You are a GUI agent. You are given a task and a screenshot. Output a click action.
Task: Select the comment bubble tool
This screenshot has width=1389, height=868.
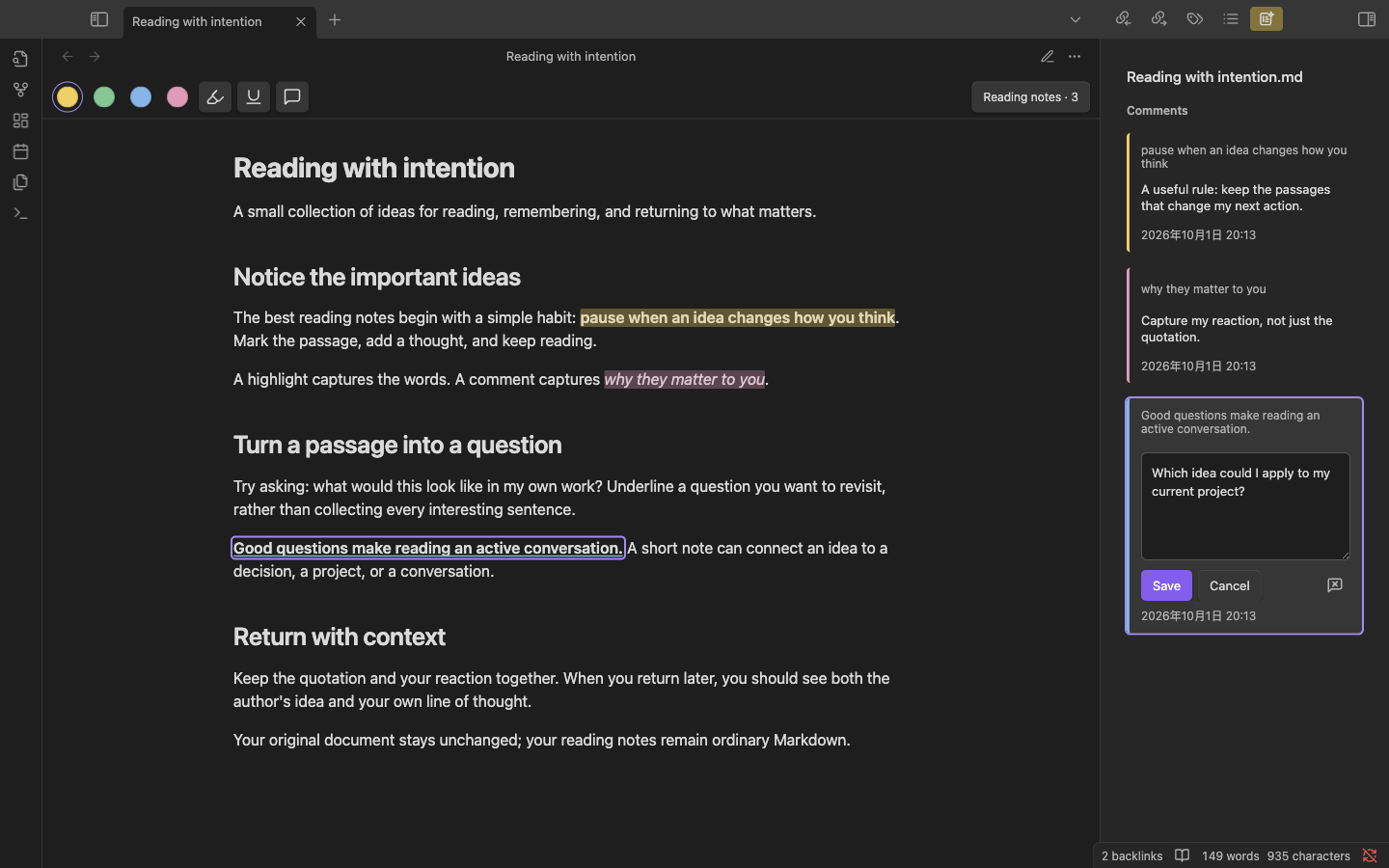tap(292, 96)
